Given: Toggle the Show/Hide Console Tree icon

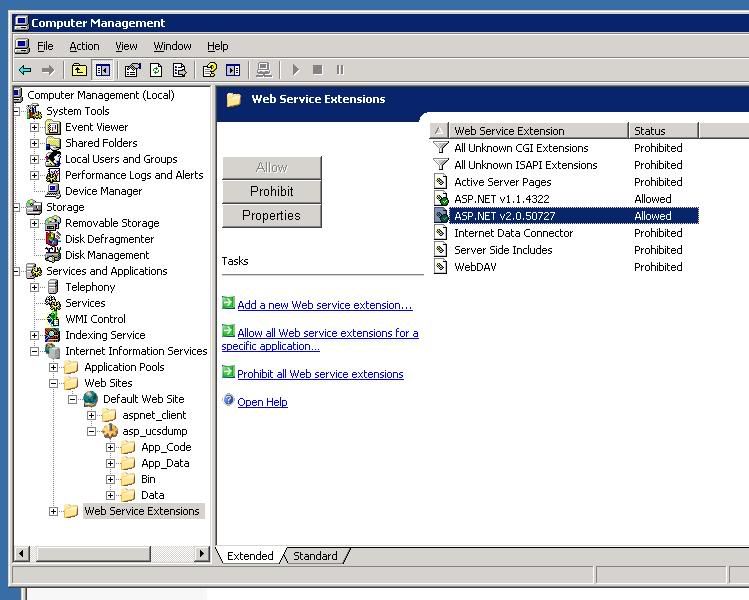Looking at the screenshot, I should click(x=103, y=70).
